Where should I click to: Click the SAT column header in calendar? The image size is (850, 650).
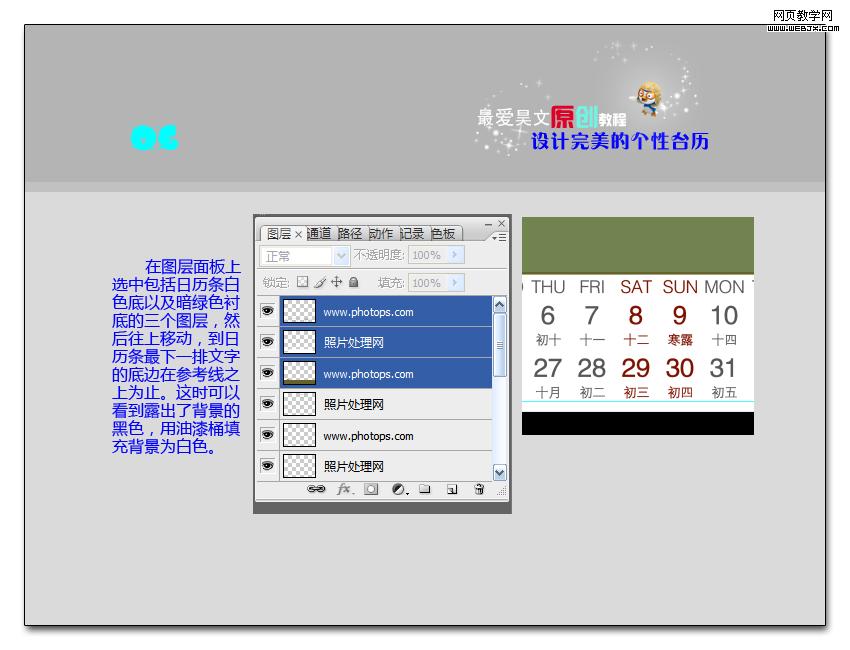tap(635, 287)
